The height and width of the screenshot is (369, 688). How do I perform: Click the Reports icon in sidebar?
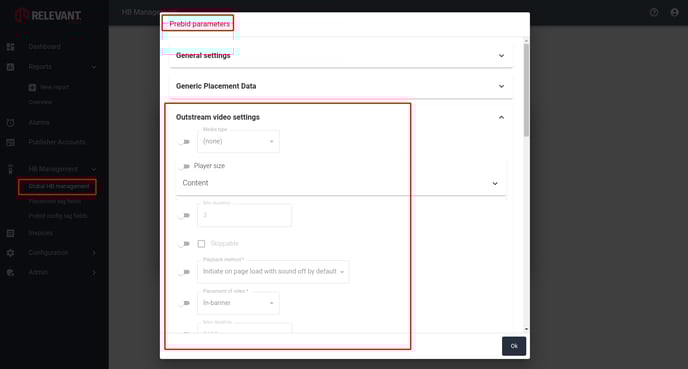pos(11,67)
